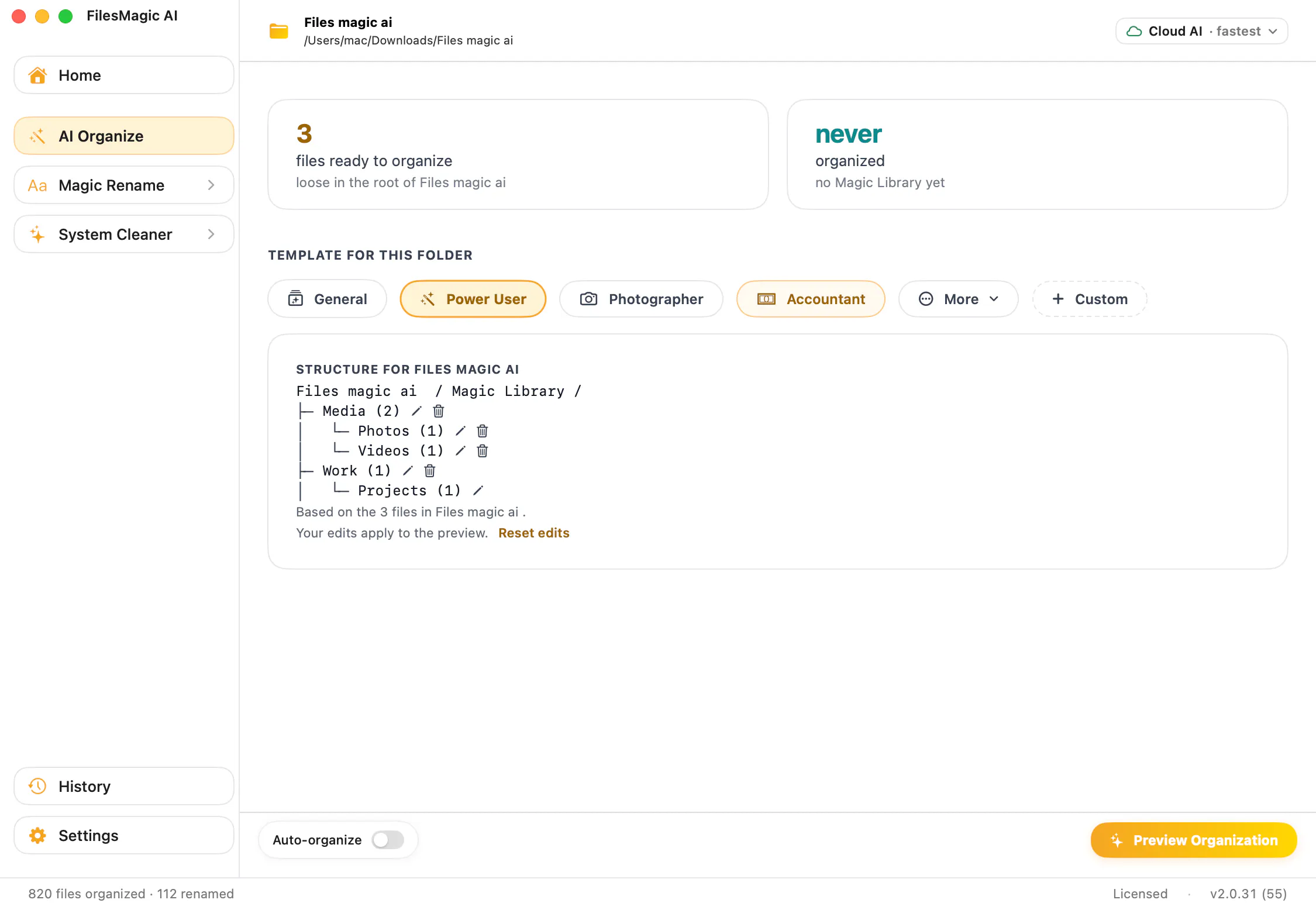Image resolution: width=1316 pixels, height=910 pixels.
Task: Toggle the Auto-organize switch
Action: click(388, 840)
